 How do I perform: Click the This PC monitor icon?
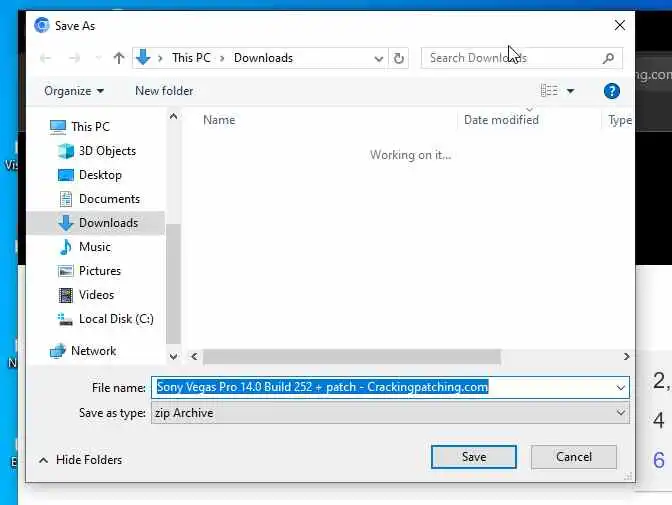(58, 127)
